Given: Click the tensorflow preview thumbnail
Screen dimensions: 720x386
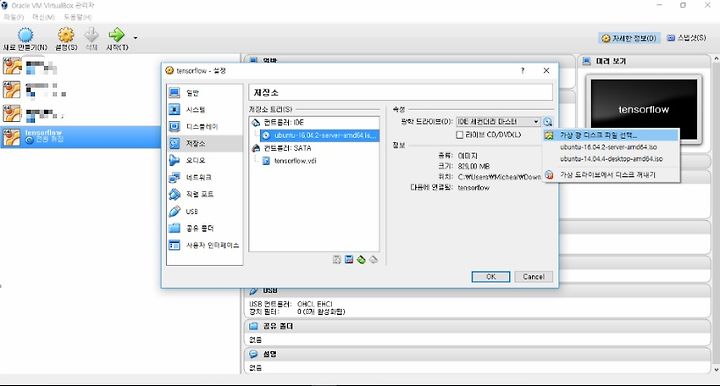Looking at the screenshot, I should point(644,109).
